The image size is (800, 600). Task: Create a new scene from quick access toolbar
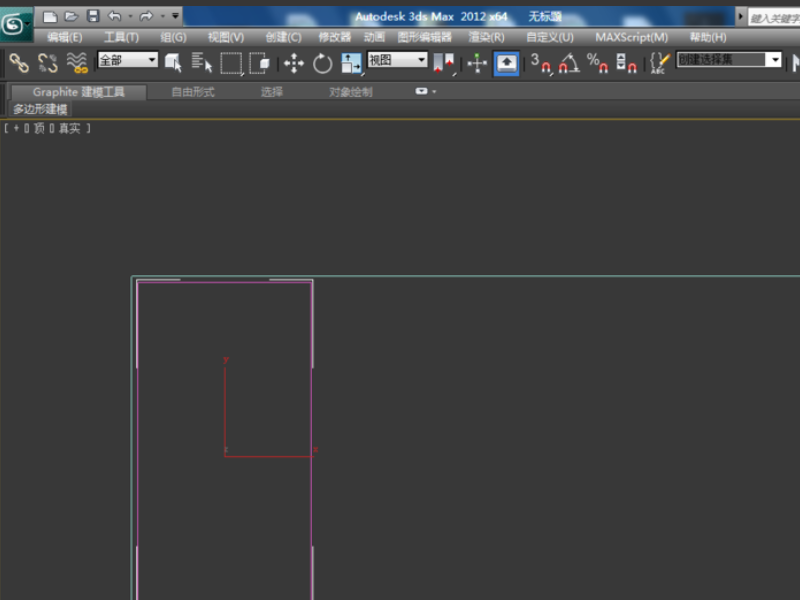coord(49,17)
